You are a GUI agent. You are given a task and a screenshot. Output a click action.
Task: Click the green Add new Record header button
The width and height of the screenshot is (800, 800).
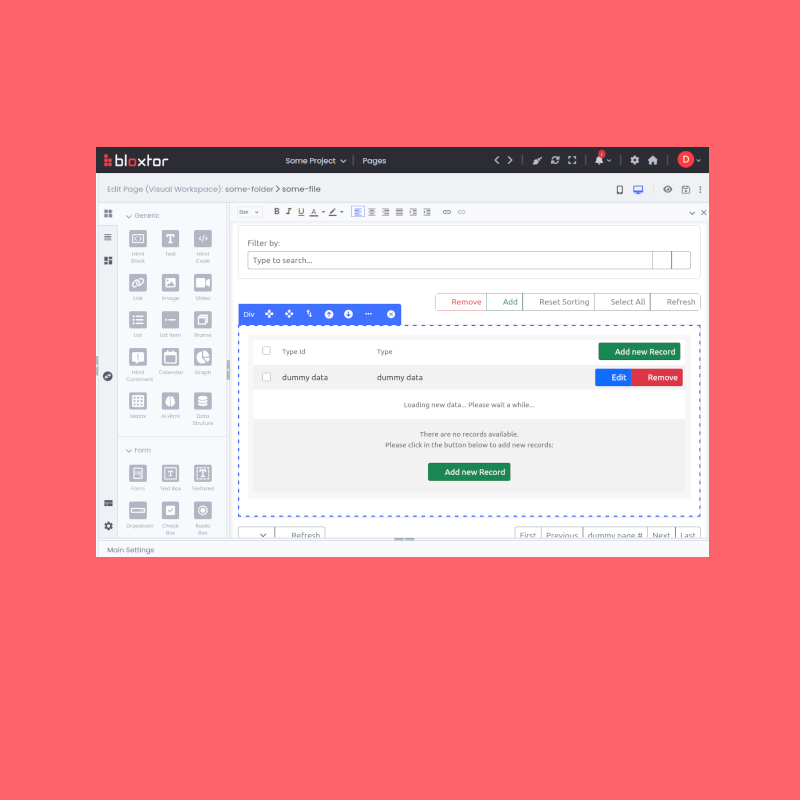(x=639, y=351)
